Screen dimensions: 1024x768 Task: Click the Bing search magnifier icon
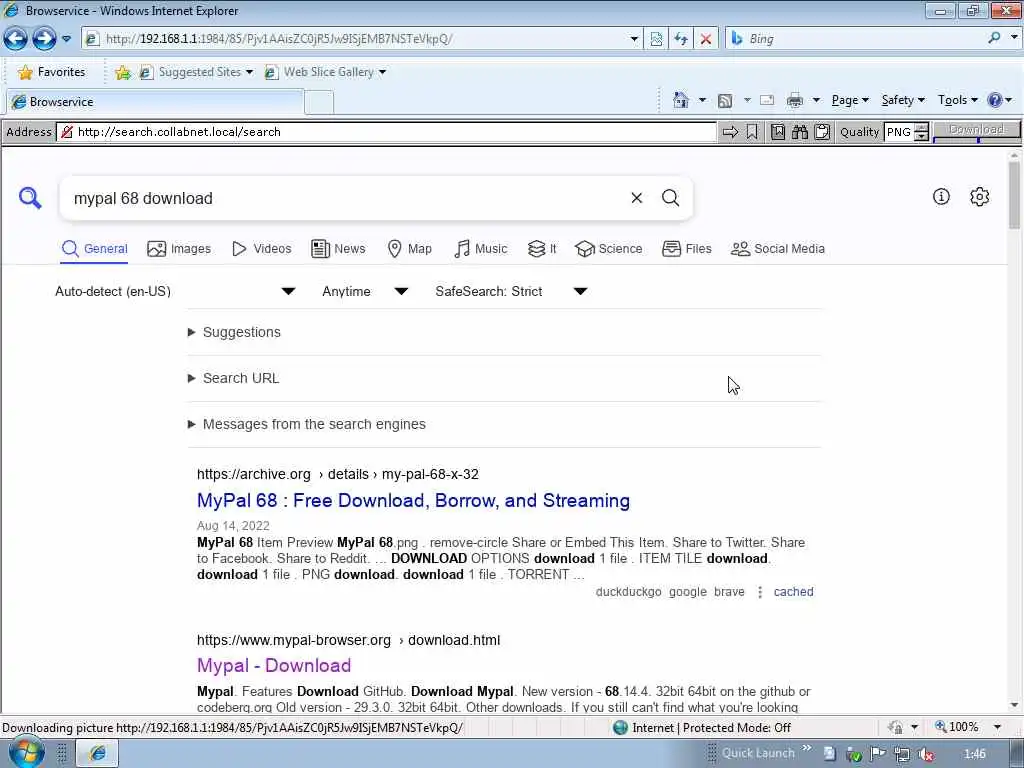pos(994,38)
